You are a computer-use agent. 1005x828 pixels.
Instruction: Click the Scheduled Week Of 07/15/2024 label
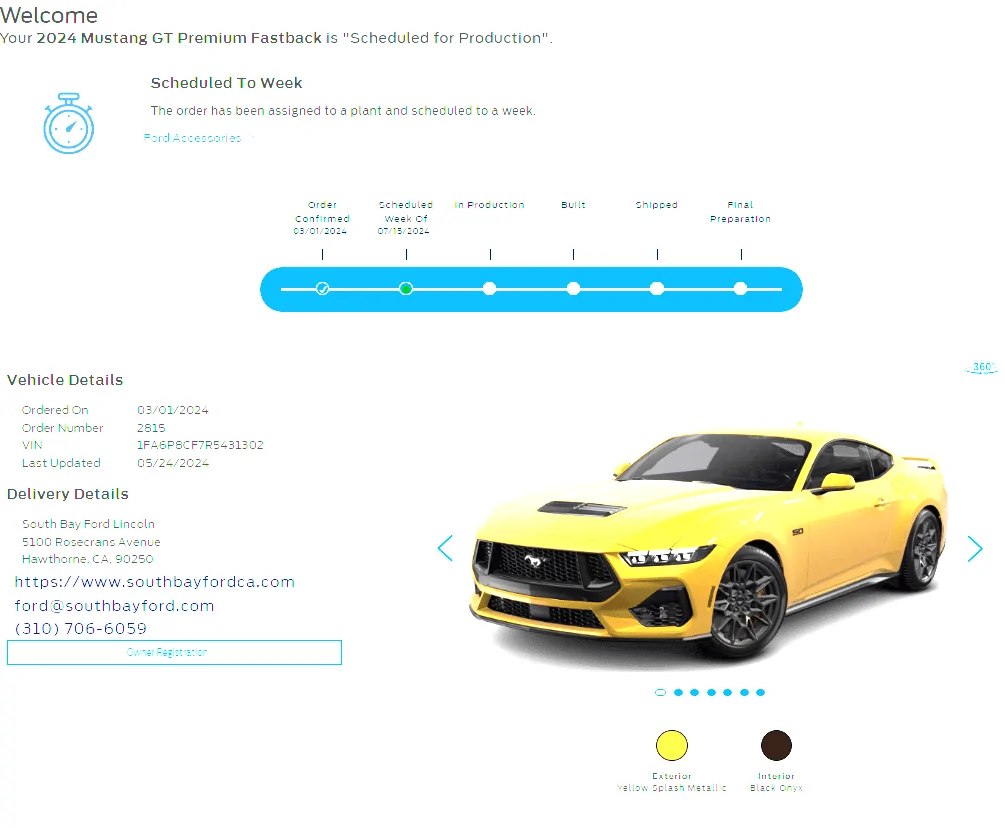click(406, 218)
